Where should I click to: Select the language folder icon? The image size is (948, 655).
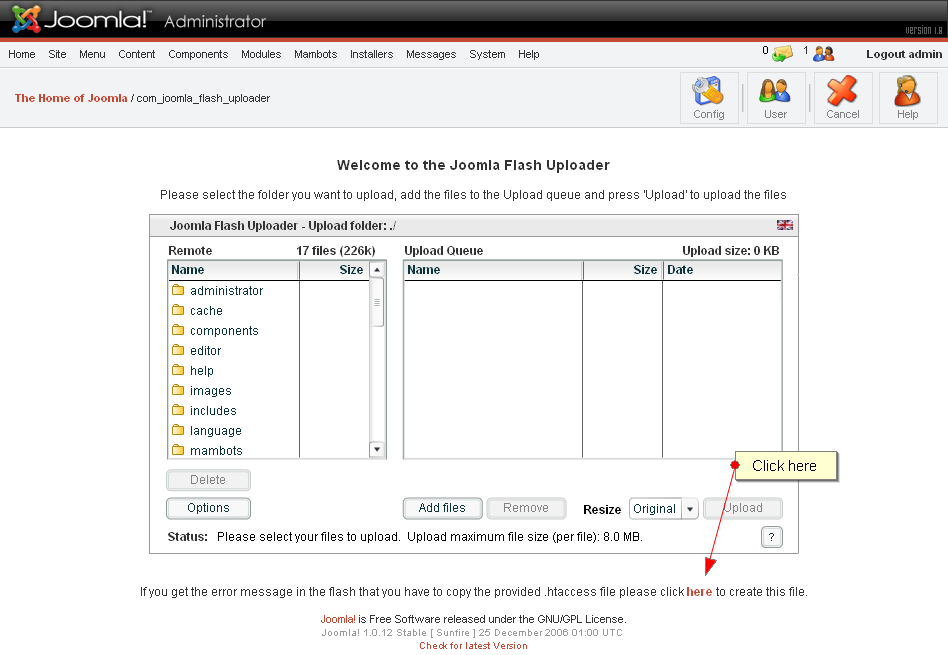[178, 430]
